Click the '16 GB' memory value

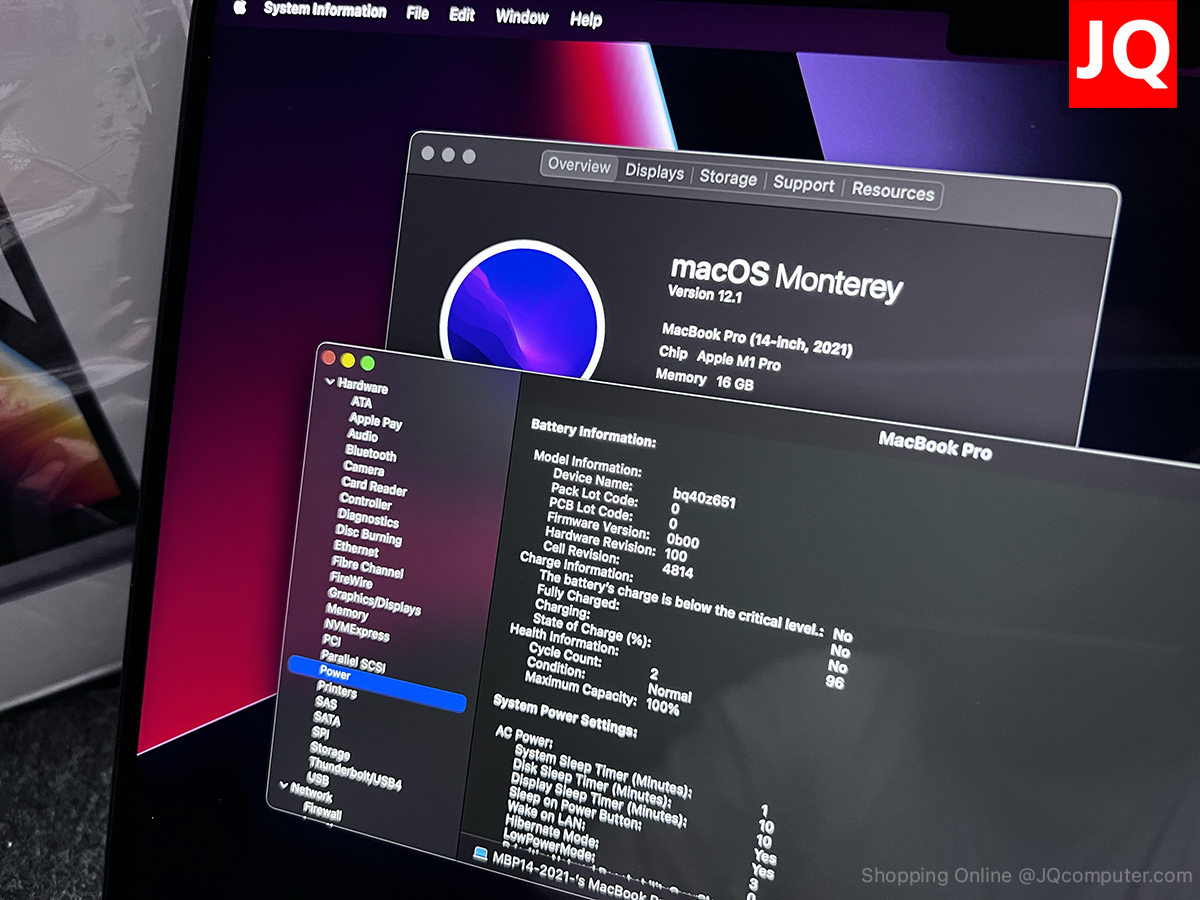734,382
